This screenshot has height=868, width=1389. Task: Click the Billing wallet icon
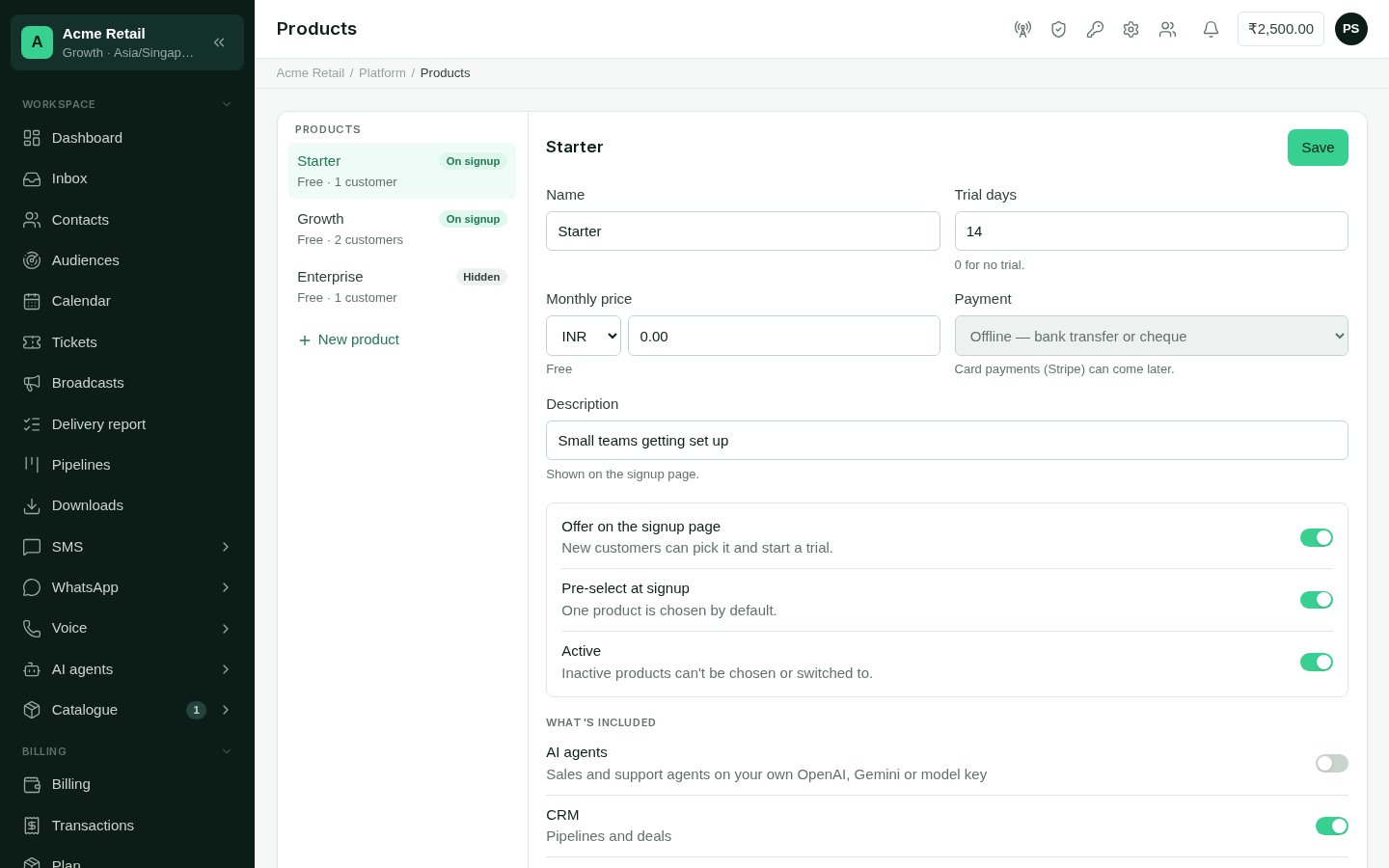coord(32,784)
